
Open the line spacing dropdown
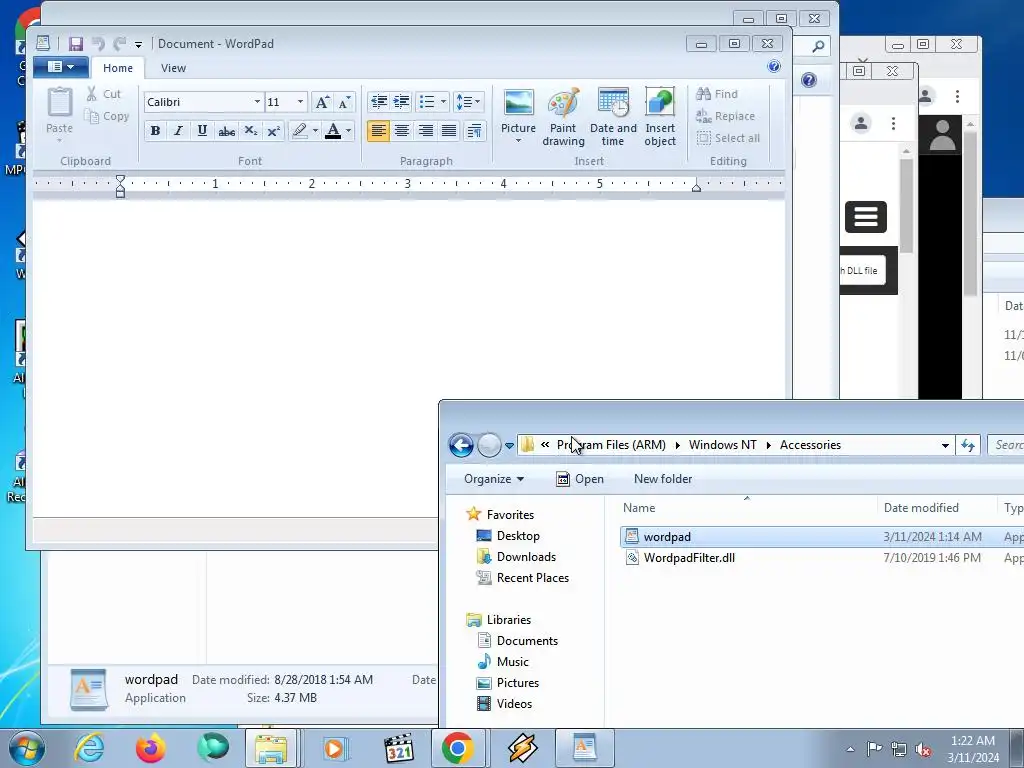coord(468,102)
